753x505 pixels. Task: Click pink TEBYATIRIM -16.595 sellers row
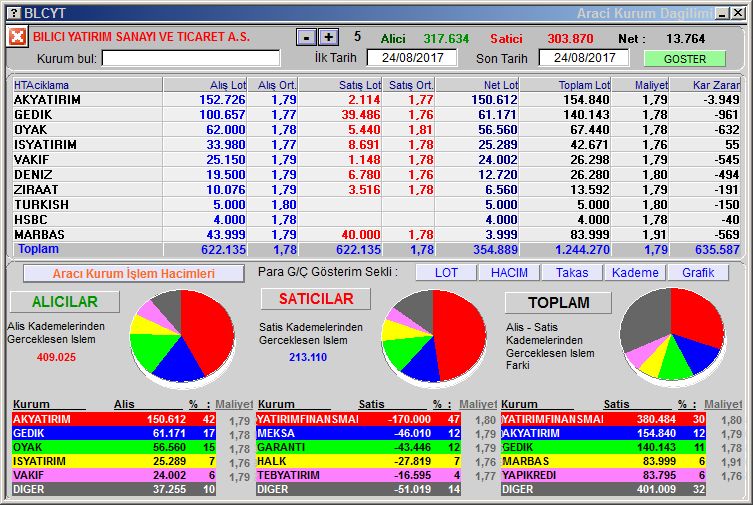click(358, 475)
